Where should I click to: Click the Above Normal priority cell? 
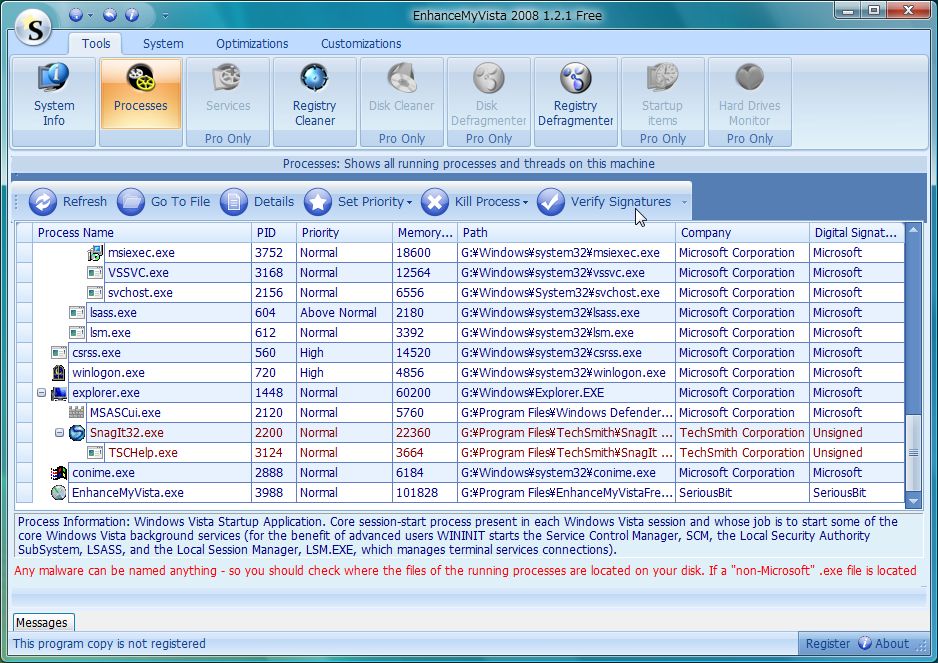pyautogui.click(x=345, y=313)
